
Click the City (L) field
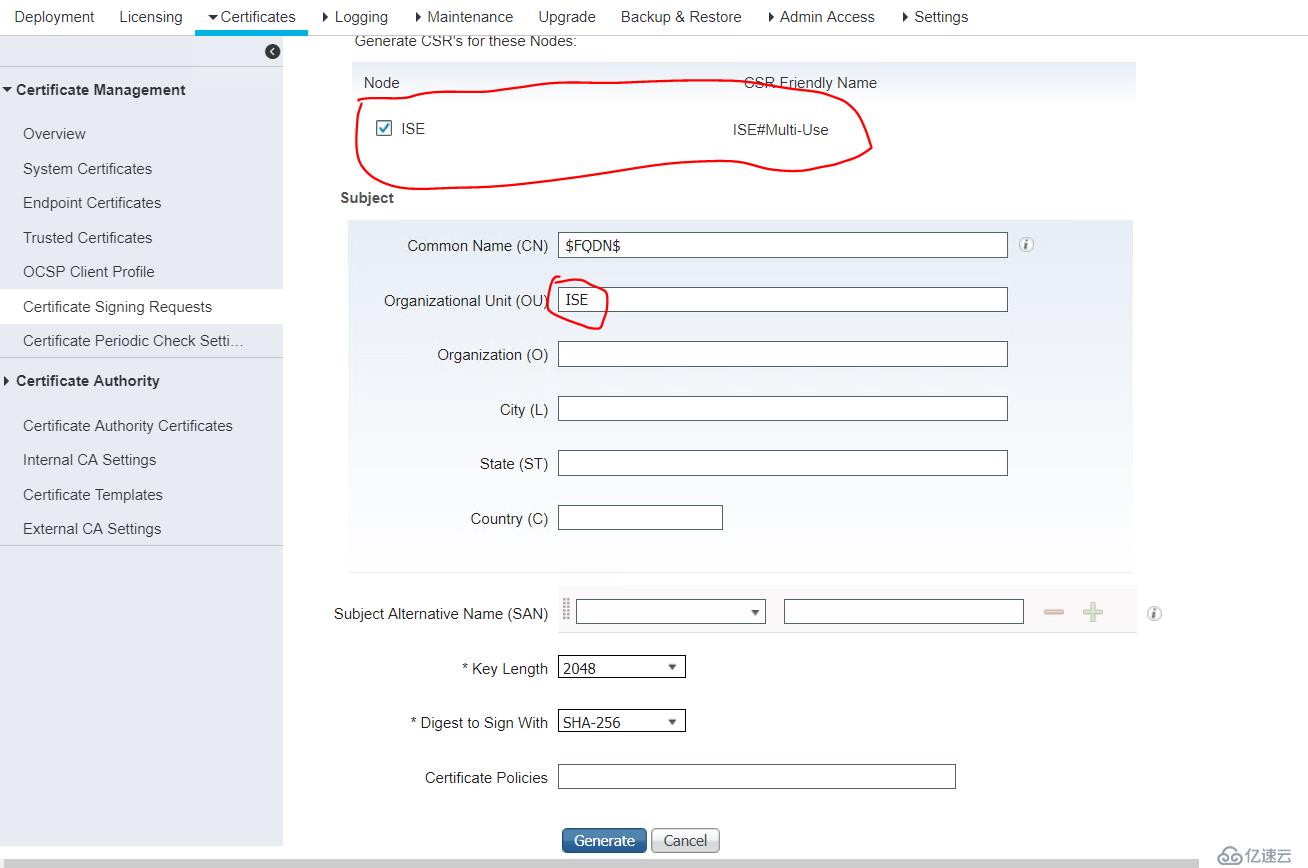pyautogui.click(x=783, y=408)
